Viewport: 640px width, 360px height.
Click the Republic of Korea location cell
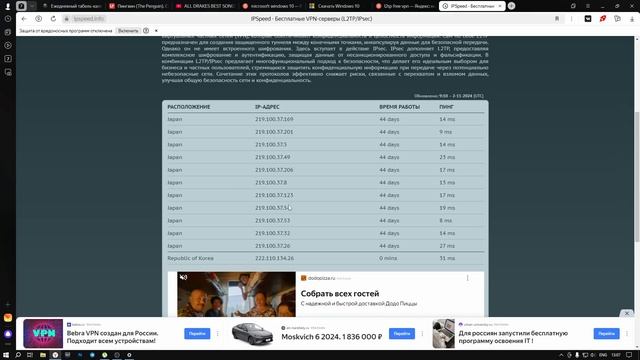[x=190, y=258]
